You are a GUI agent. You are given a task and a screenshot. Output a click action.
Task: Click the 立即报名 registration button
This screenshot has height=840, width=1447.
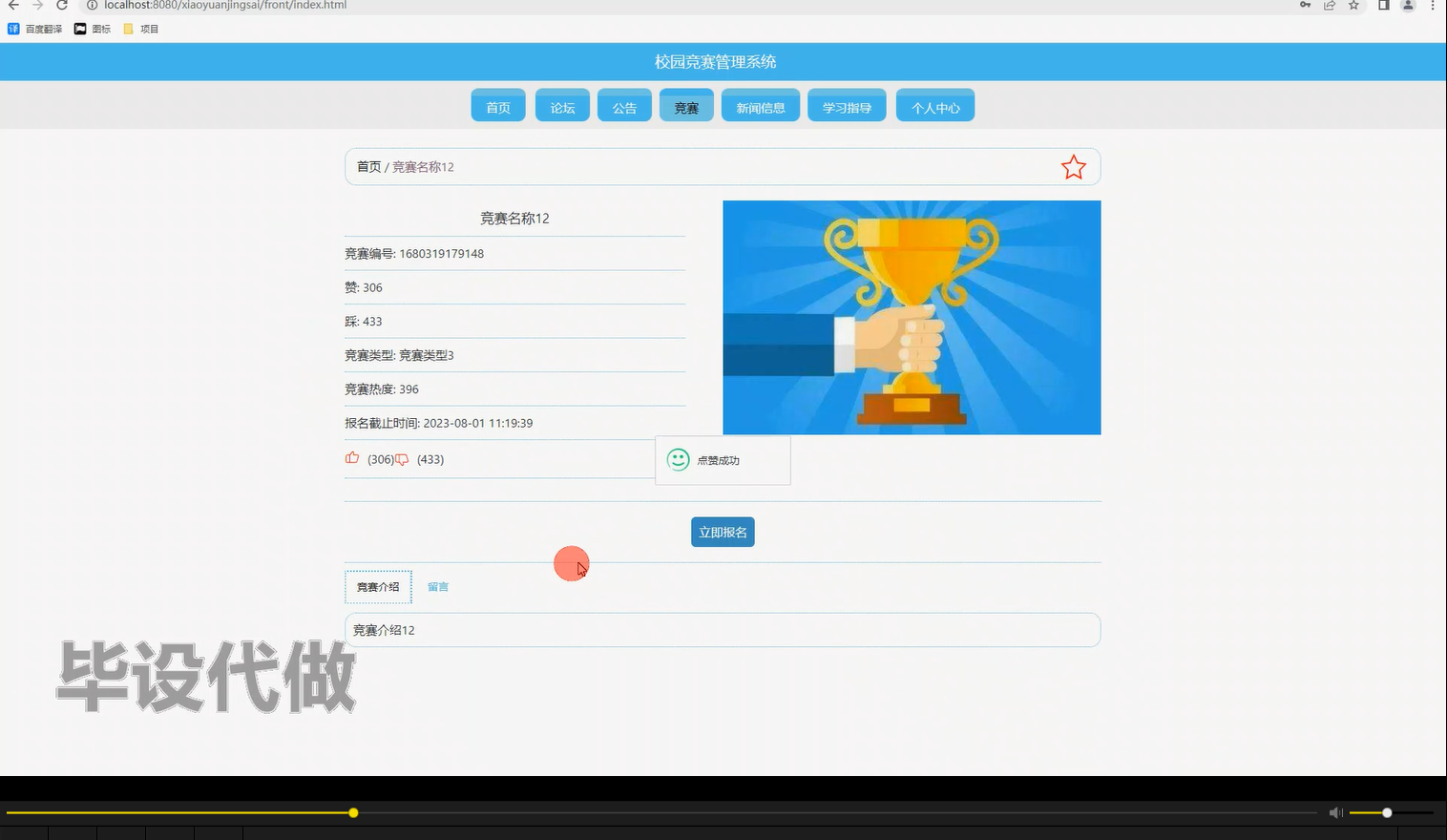coord(723,532)
